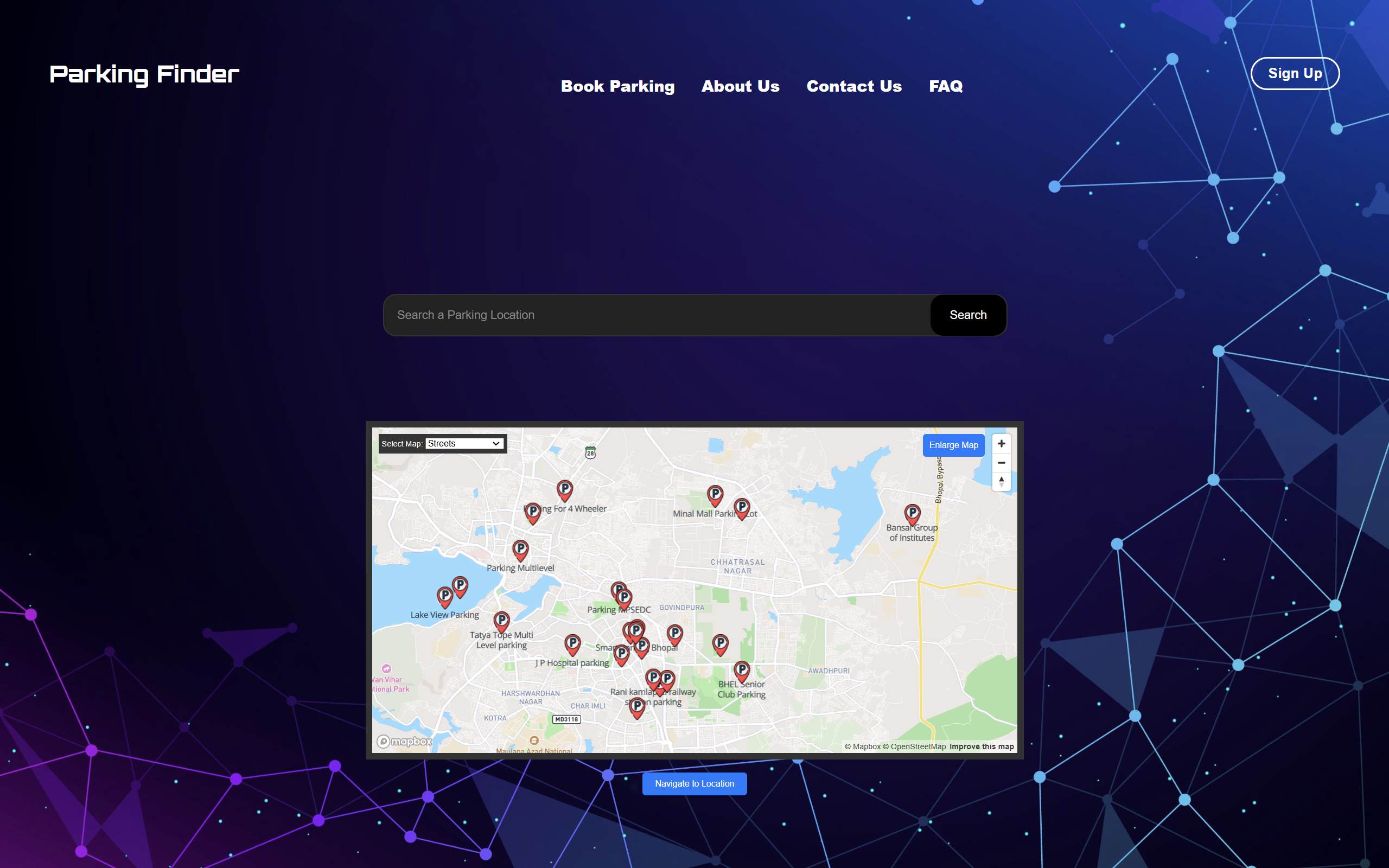Click the Navigate to Location button

pyautogui.click(x=693, y=783)
